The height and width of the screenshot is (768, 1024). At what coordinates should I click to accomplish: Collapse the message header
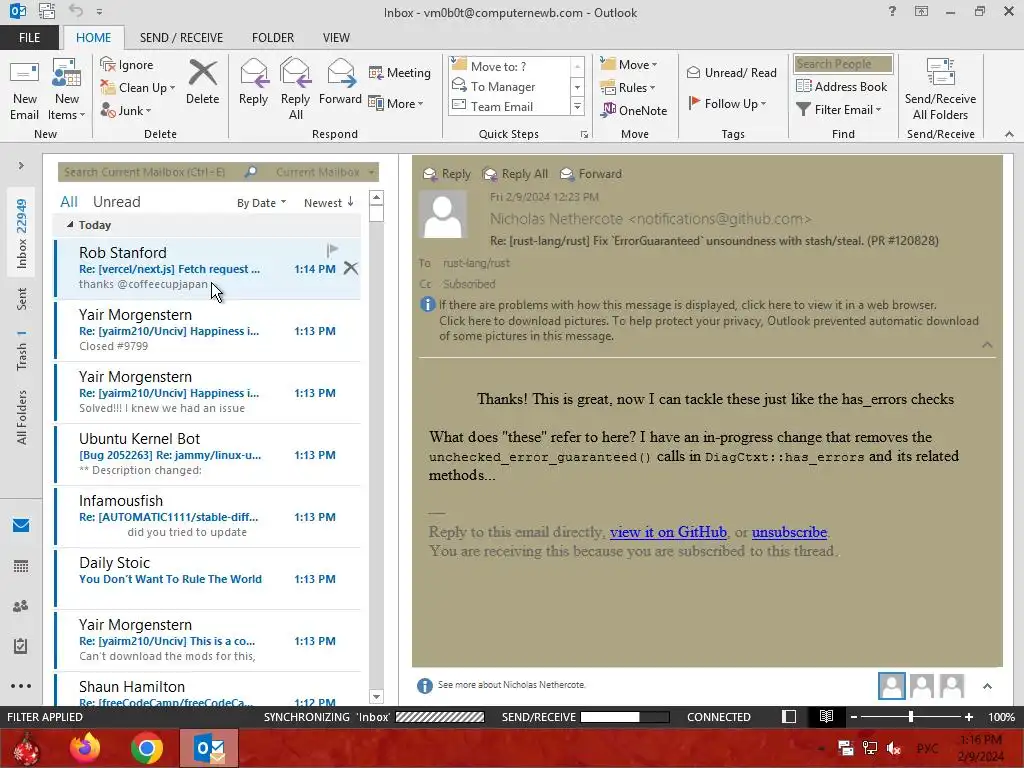tap(987, 345)
